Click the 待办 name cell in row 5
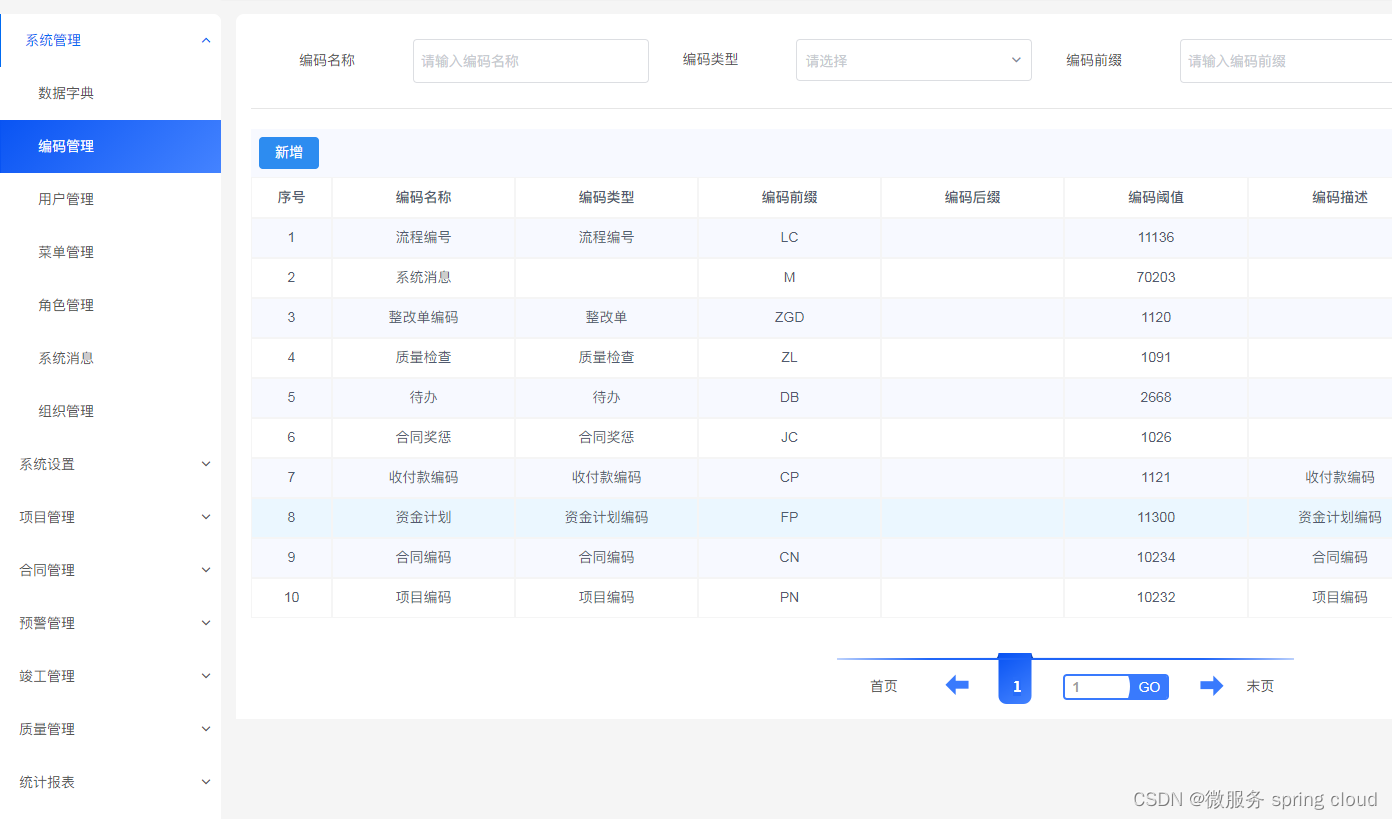1392x819 pixels. 423,398
